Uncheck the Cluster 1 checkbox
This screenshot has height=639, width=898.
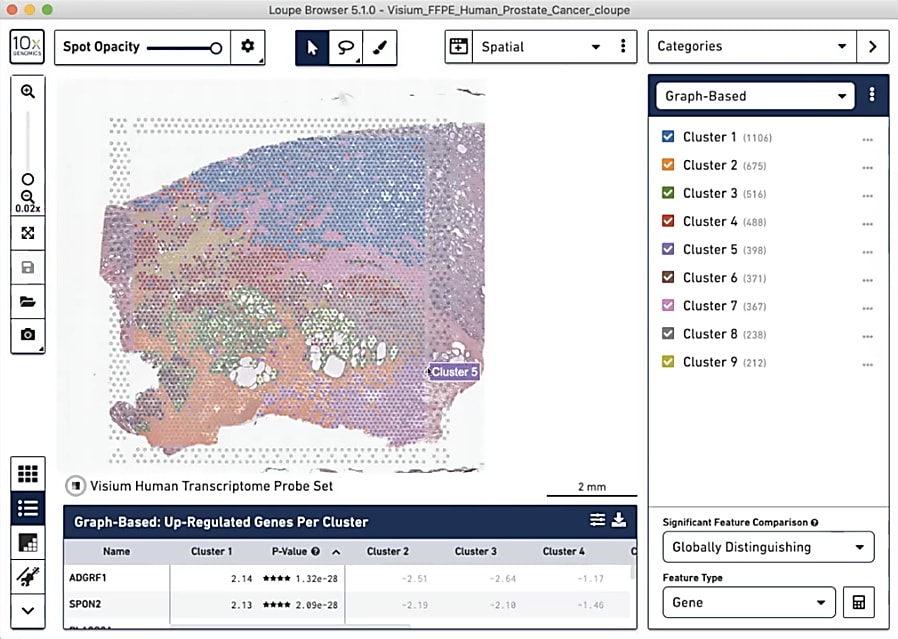pos(669,137)
